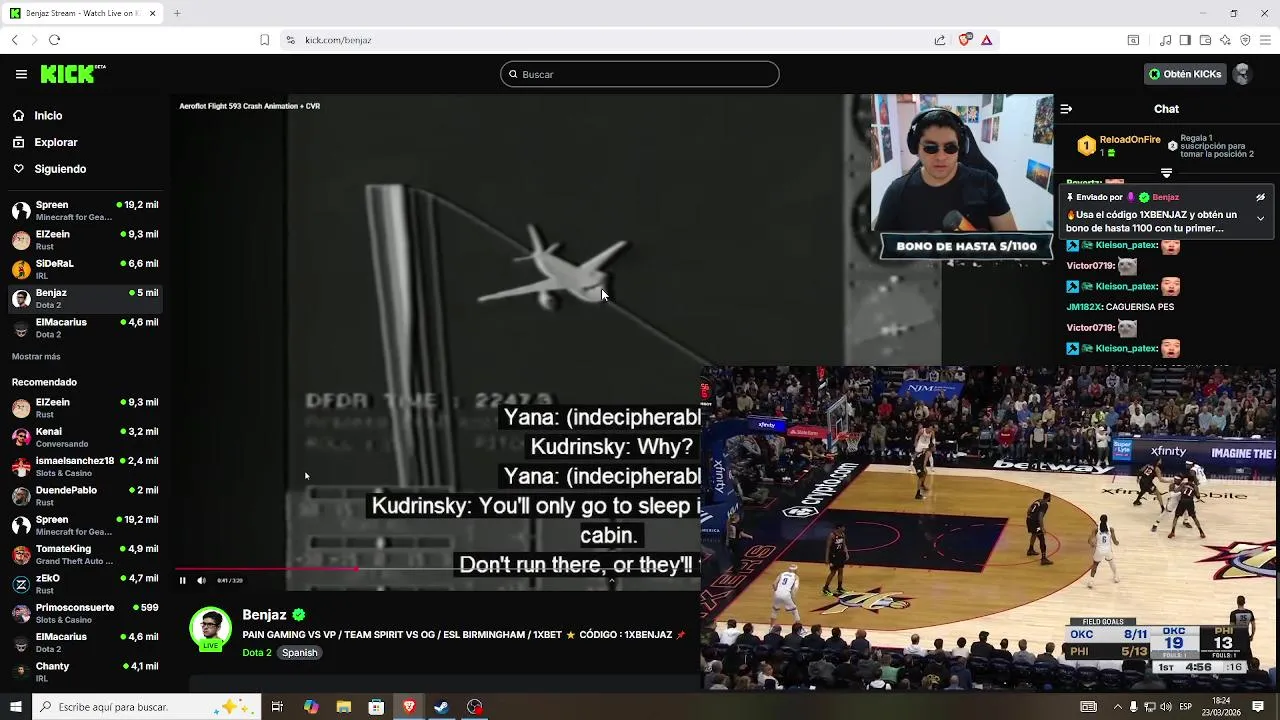Open the user profile avatar menu
This screenshot has height=720, width=1280.
(x=1242, y=74)
